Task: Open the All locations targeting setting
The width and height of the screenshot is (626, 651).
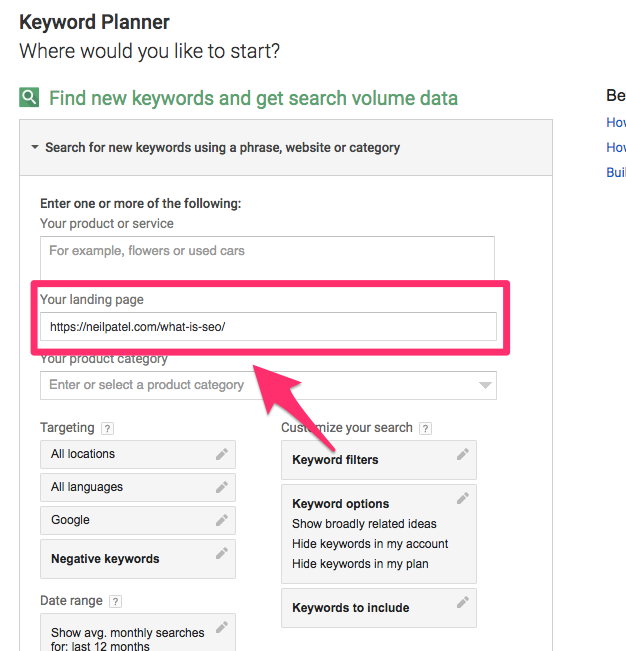Action: click(125, 454)
